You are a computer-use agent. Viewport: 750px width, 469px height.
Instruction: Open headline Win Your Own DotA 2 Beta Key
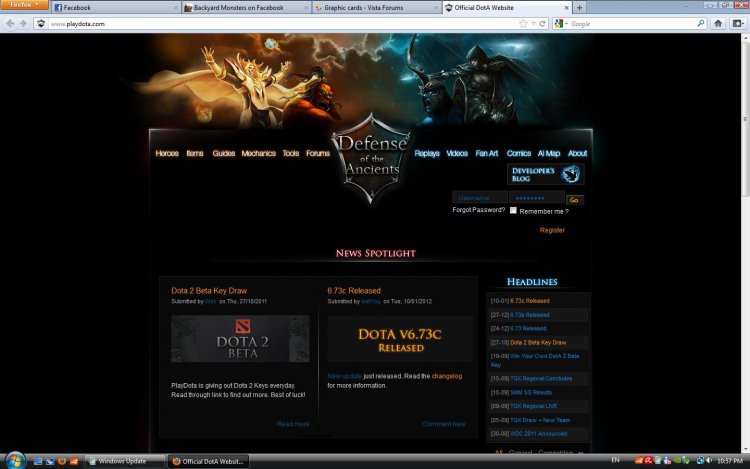point(535,360)
